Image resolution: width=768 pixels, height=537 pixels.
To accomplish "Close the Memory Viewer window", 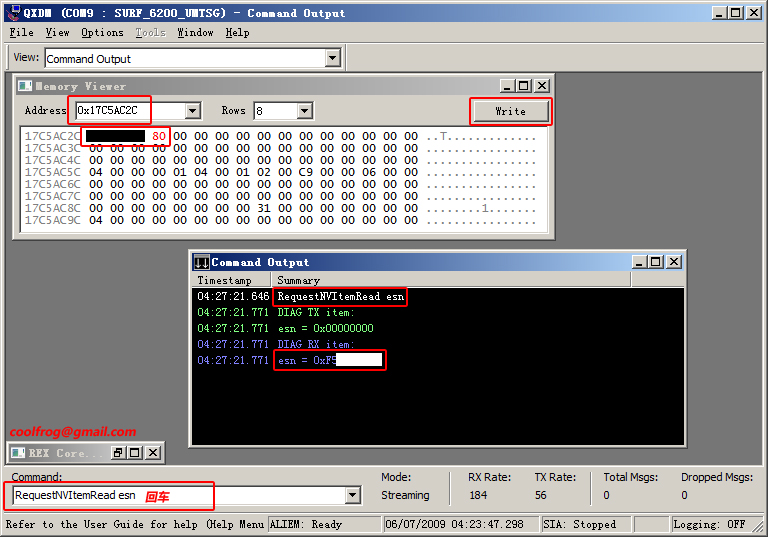I will pyautogui.click(x=542, y=86).
